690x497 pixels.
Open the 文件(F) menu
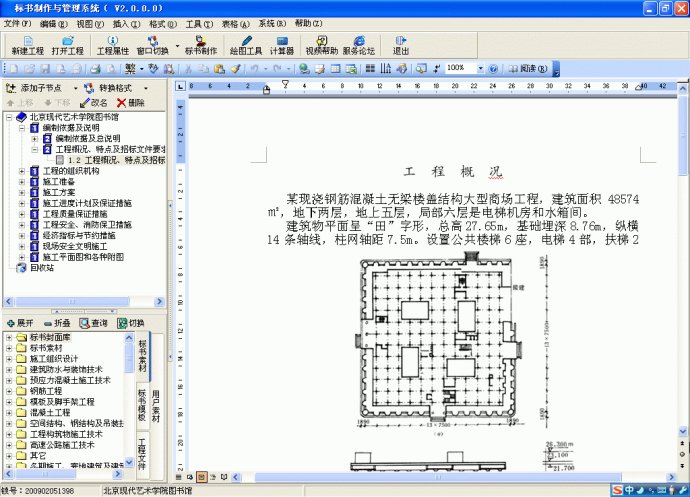(18, 24)
